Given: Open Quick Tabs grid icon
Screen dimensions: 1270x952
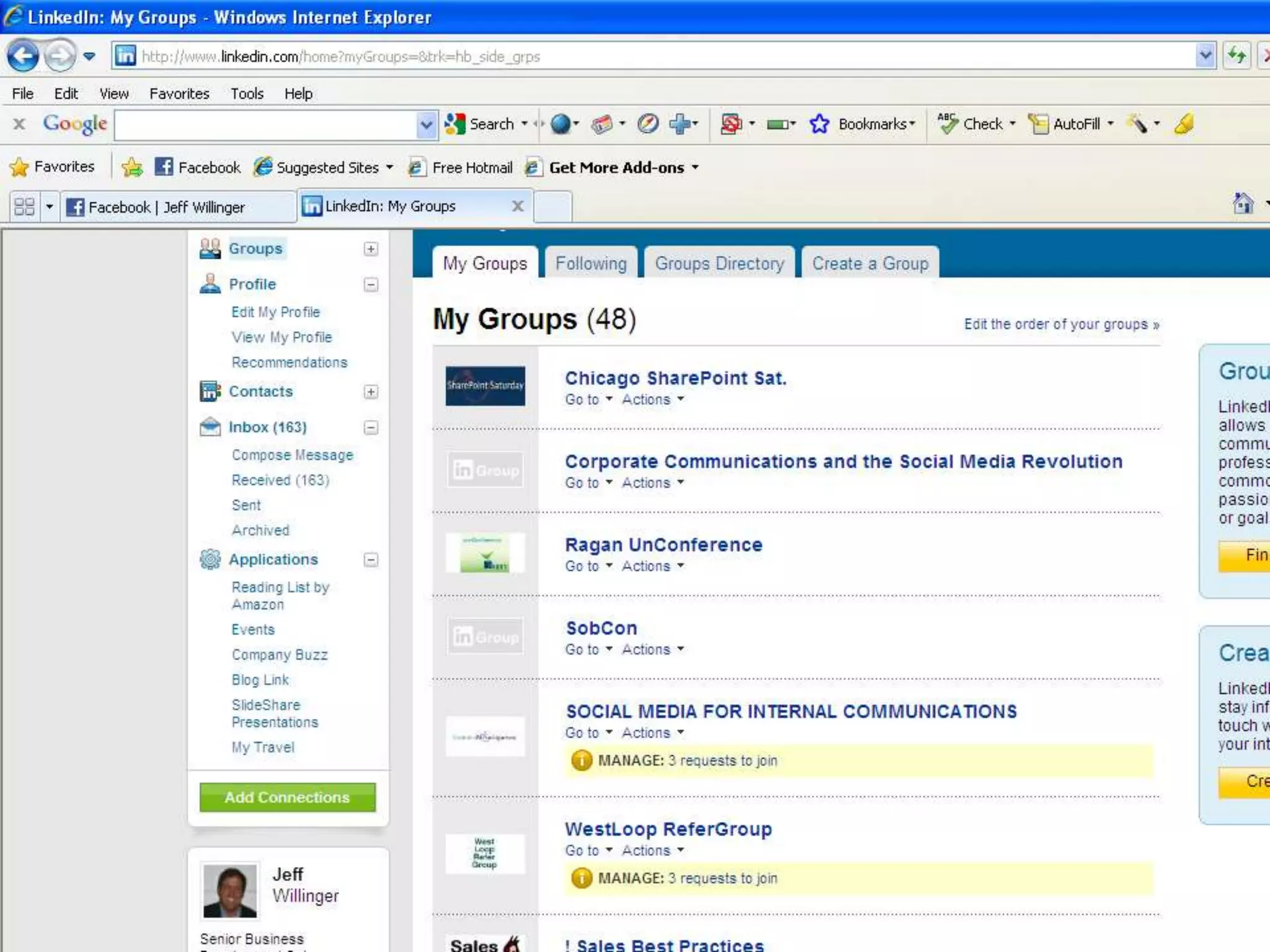Looking at the screenshot, I should coord(24,206).
